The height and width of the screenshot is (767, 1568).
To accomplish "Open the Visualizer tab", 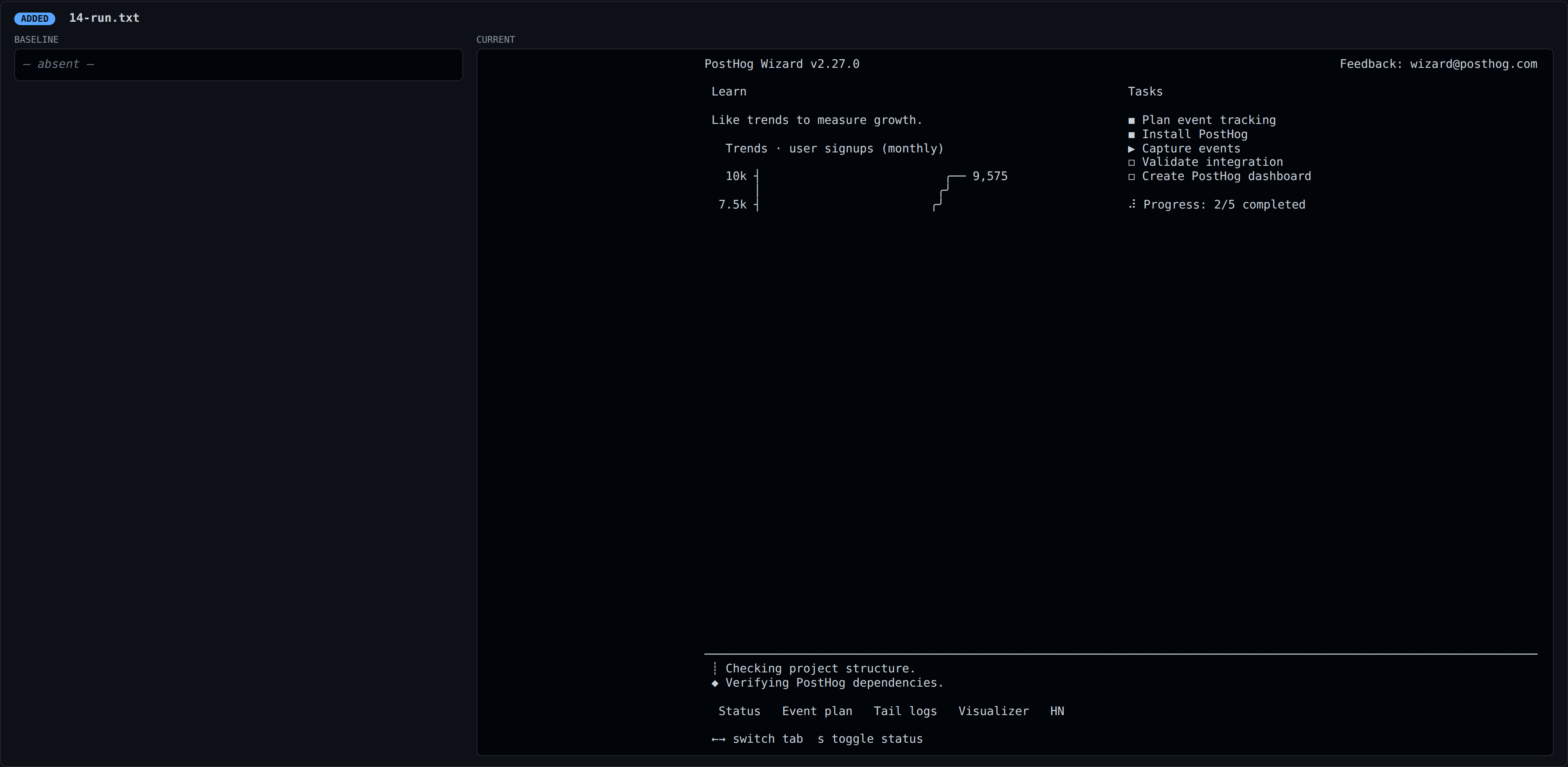I will (993, 711).
